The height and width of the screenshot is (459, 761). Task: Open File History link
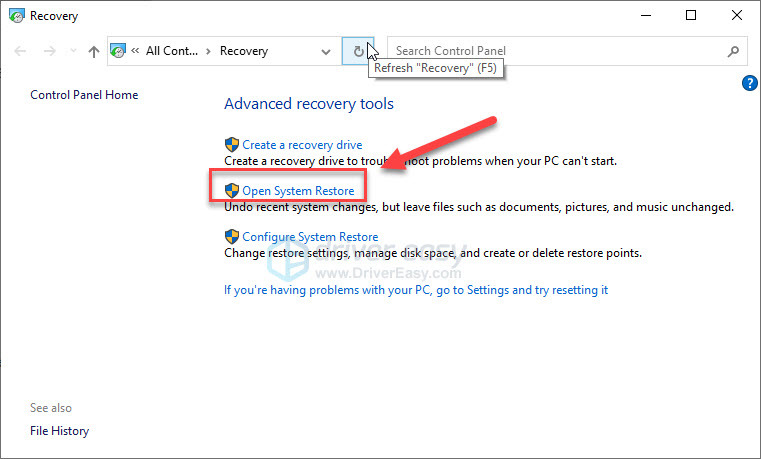(59, 431)
